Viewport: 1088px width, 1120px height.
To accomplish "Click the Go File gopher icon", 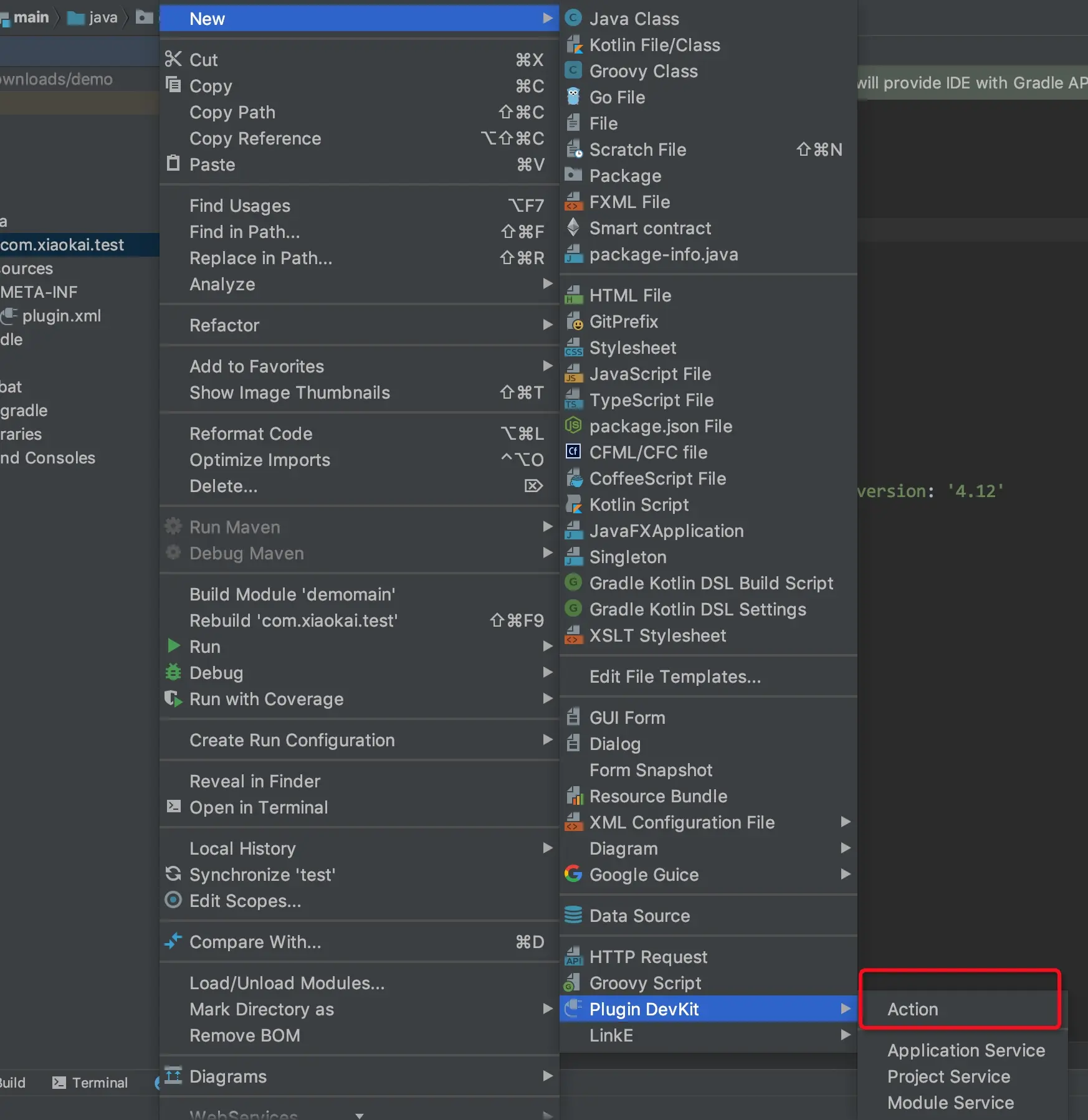I will [x=573, y=97].
